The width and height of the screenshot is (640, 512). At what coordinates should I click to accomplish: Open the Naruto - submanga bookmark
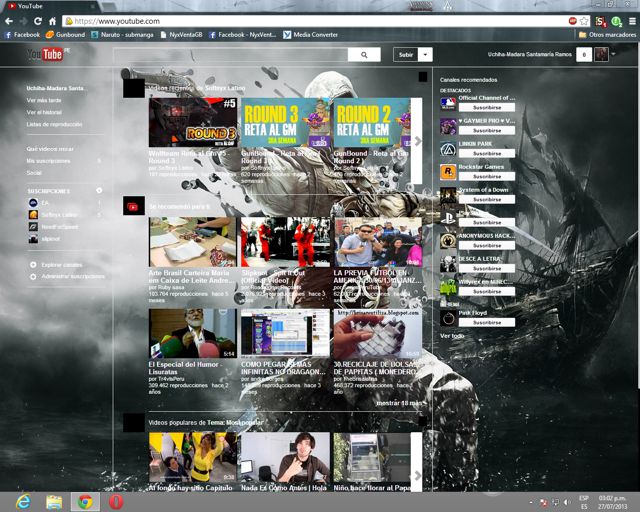[122, 35]
